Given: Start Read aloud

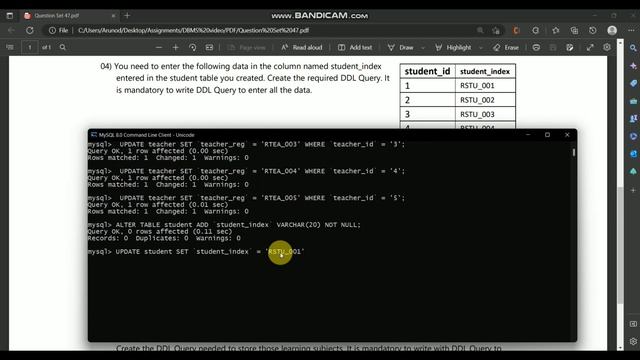Looking at the screenshot, I should pyautogui.click(x=302, y=47).
